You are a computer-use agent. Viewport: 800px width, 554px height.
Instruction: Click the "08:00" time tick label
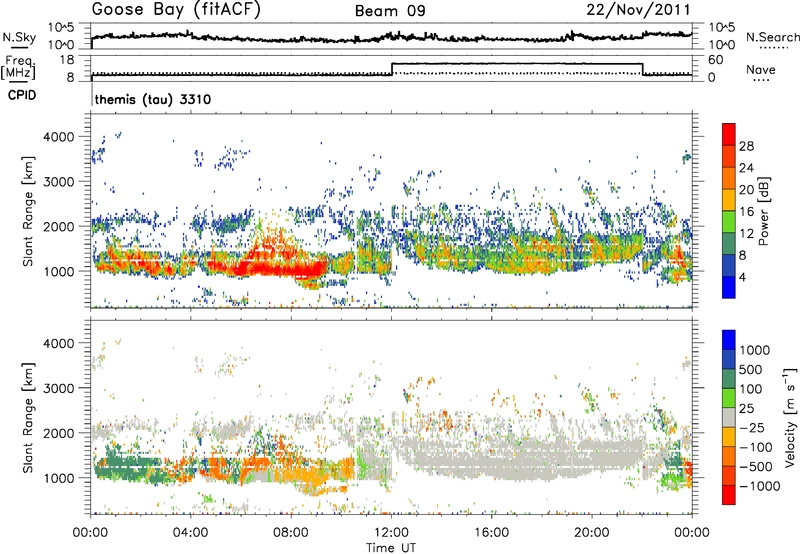291,533
